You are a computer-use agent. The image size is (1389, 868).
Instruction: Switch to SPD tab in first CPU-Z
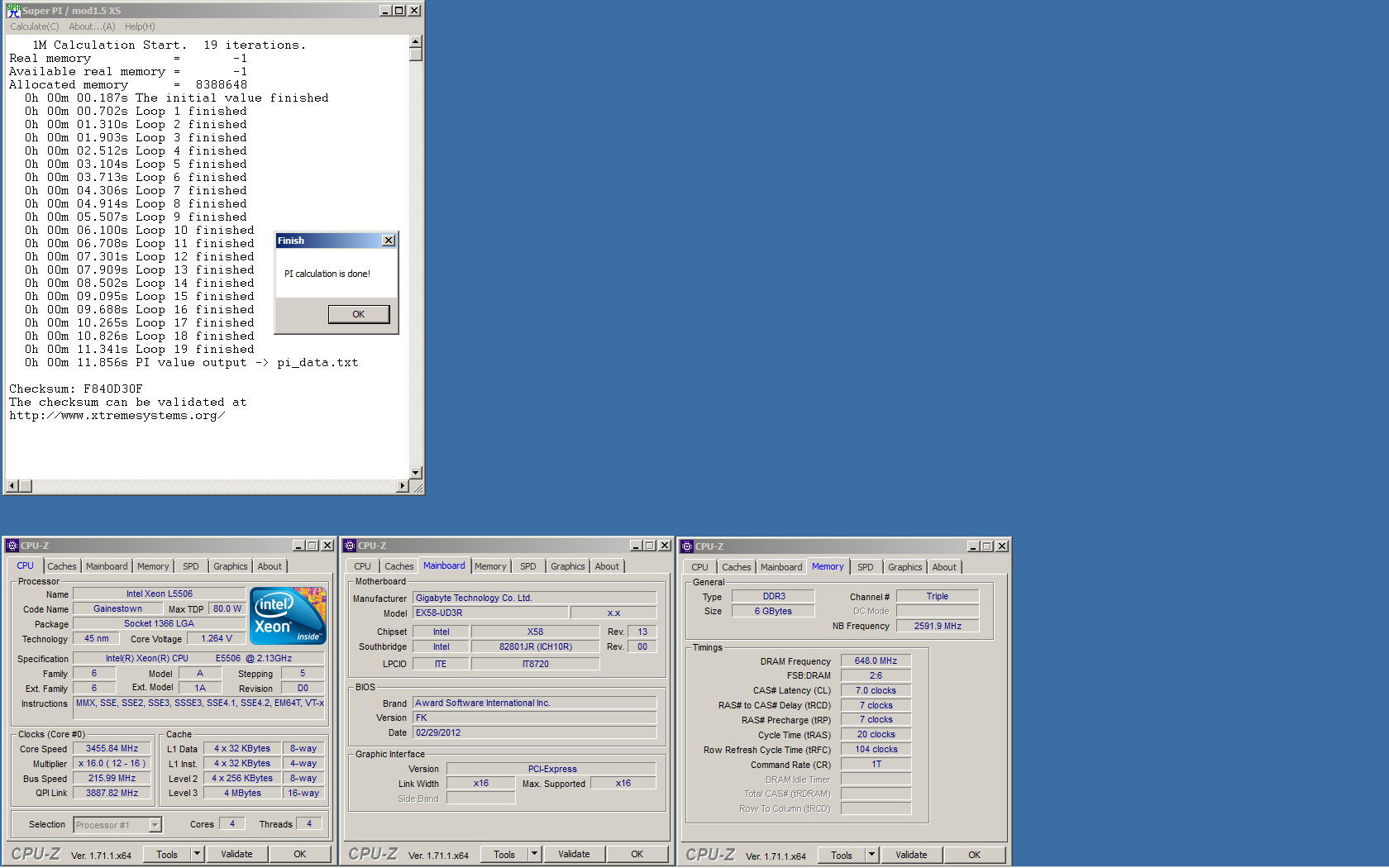(191, 566)
